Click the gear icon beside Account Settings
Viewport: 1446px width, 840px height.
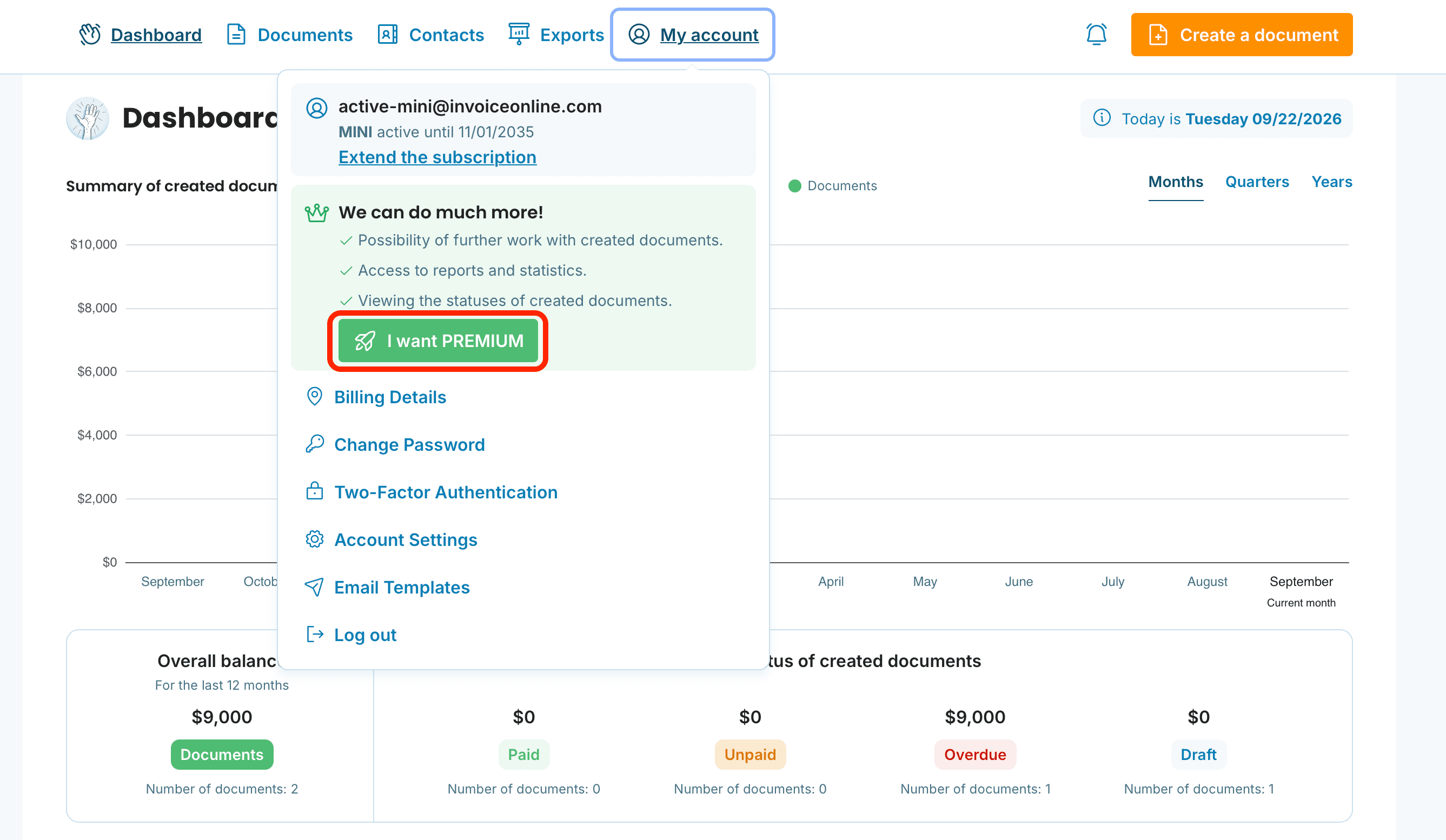314,539
